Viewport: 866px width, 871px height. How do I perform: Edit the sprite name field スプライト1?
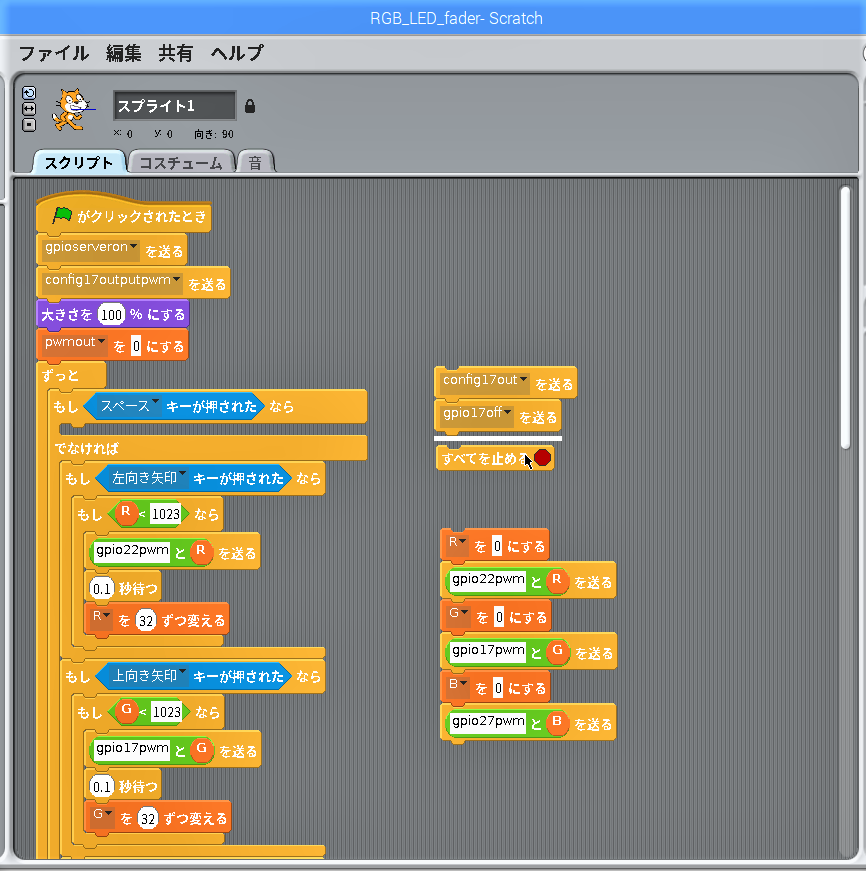coord(174,106)
